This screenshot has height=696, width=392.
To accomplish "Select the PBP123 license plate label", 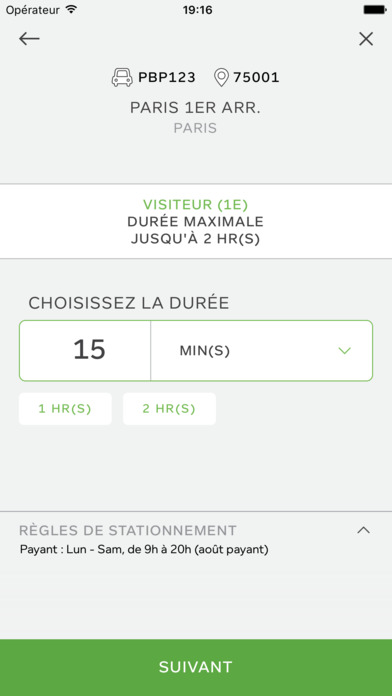I will [x=166, y=78].
